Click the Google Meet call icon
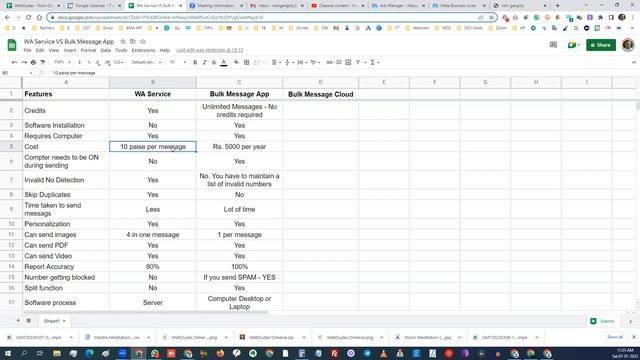Image resolution: width=640 pixels, height=360 pixels. pos(573,45)
